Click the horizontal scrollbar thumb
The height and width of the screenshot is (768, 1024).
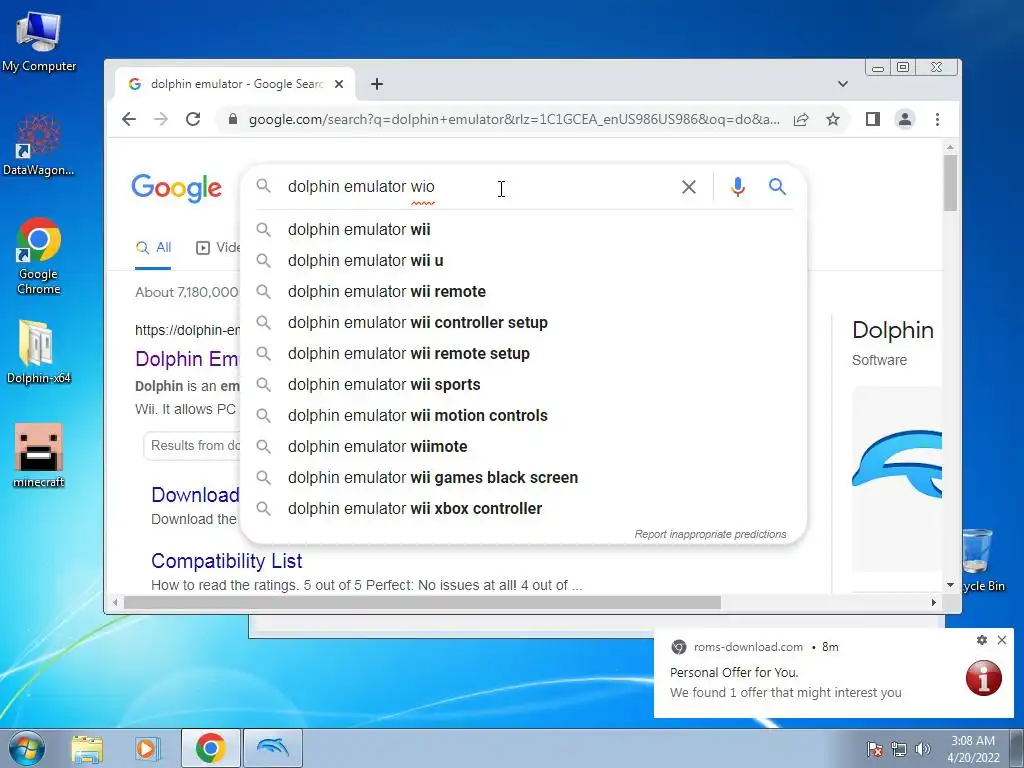point(422,603)
